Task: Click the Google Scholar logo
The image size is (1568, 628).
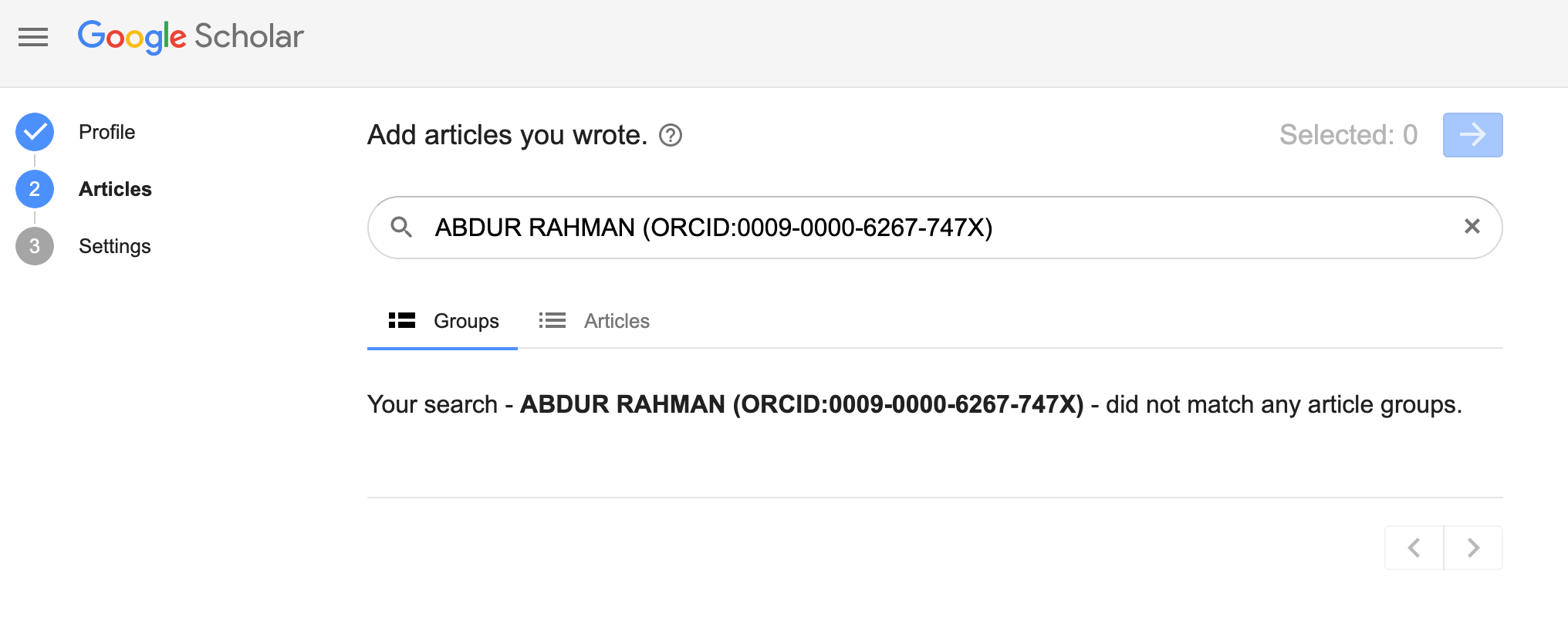Action: 191,36
